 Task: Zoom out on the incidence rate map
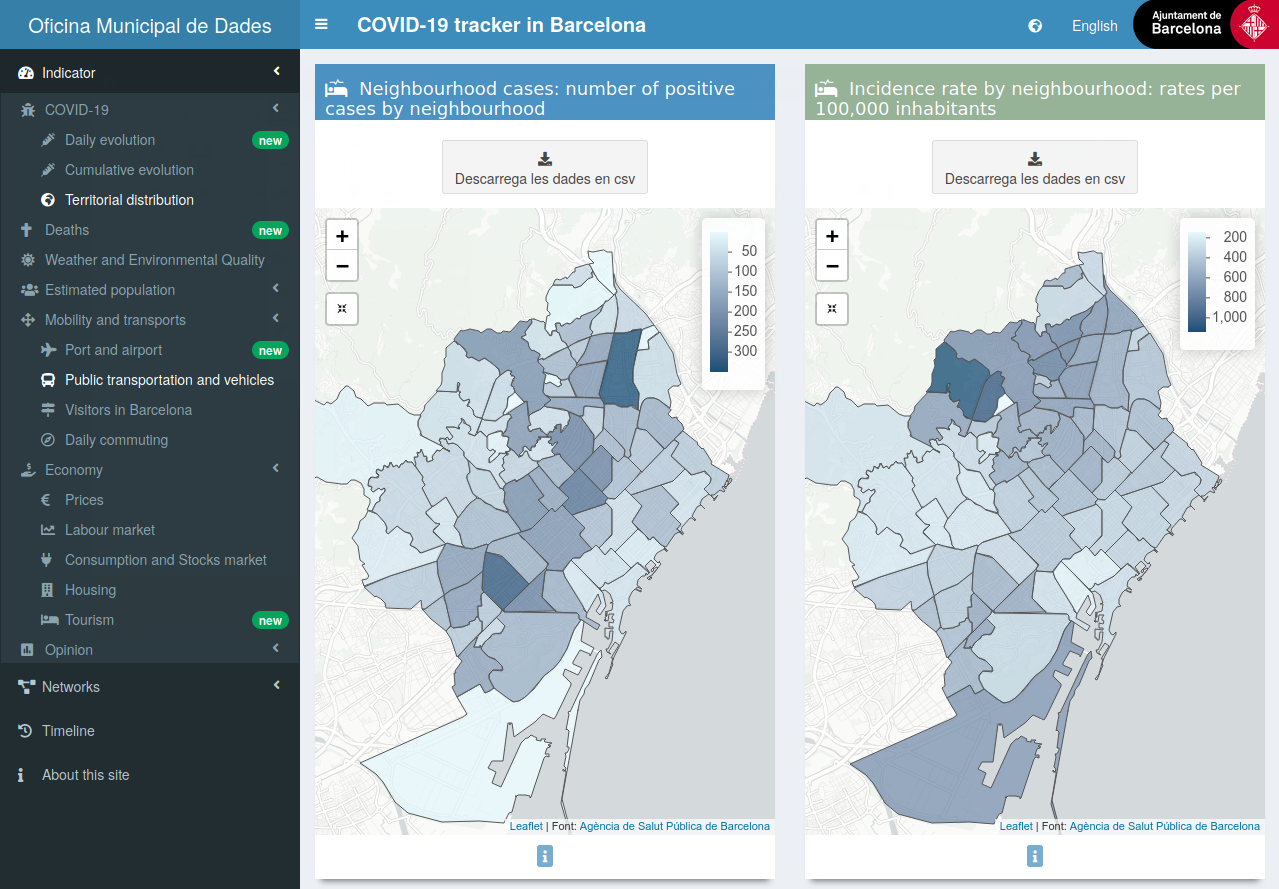tap(832, 266)
